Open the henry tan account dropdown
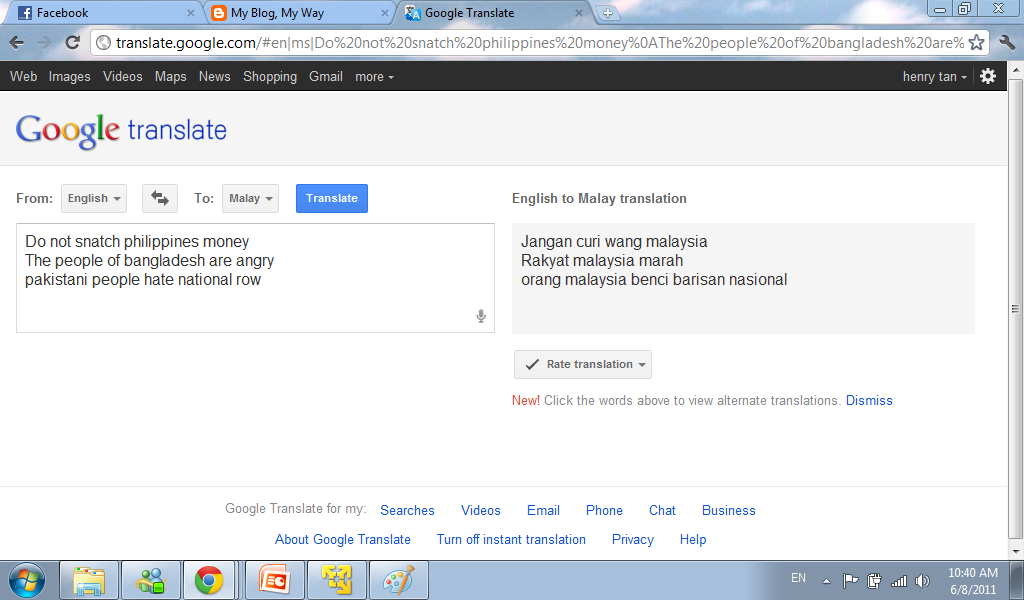Screen dimensions: 1024x600 tap(935, 77)
